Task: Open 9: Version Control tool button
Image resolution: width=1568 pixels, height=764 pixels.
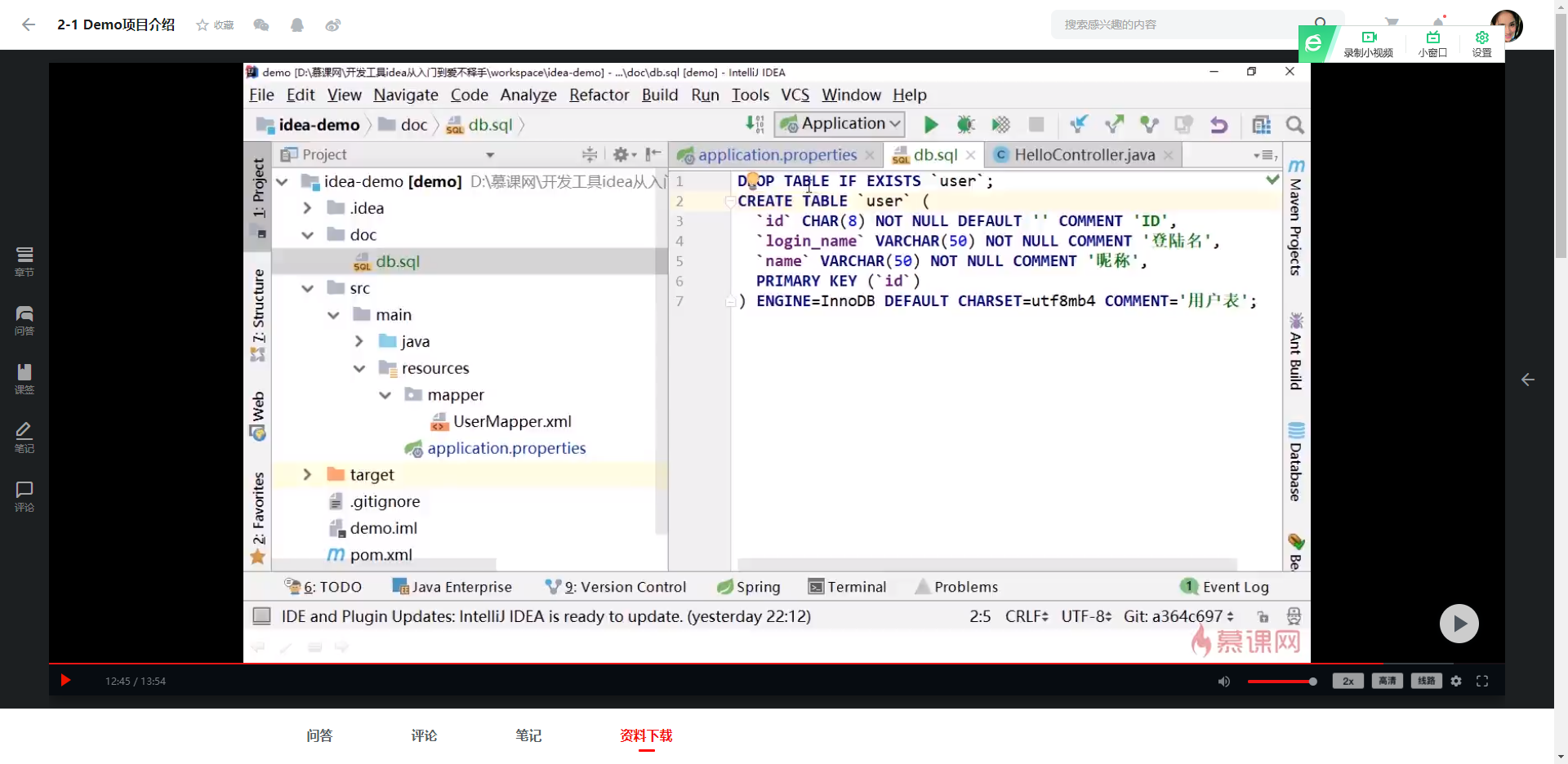Action: (616, 587)
